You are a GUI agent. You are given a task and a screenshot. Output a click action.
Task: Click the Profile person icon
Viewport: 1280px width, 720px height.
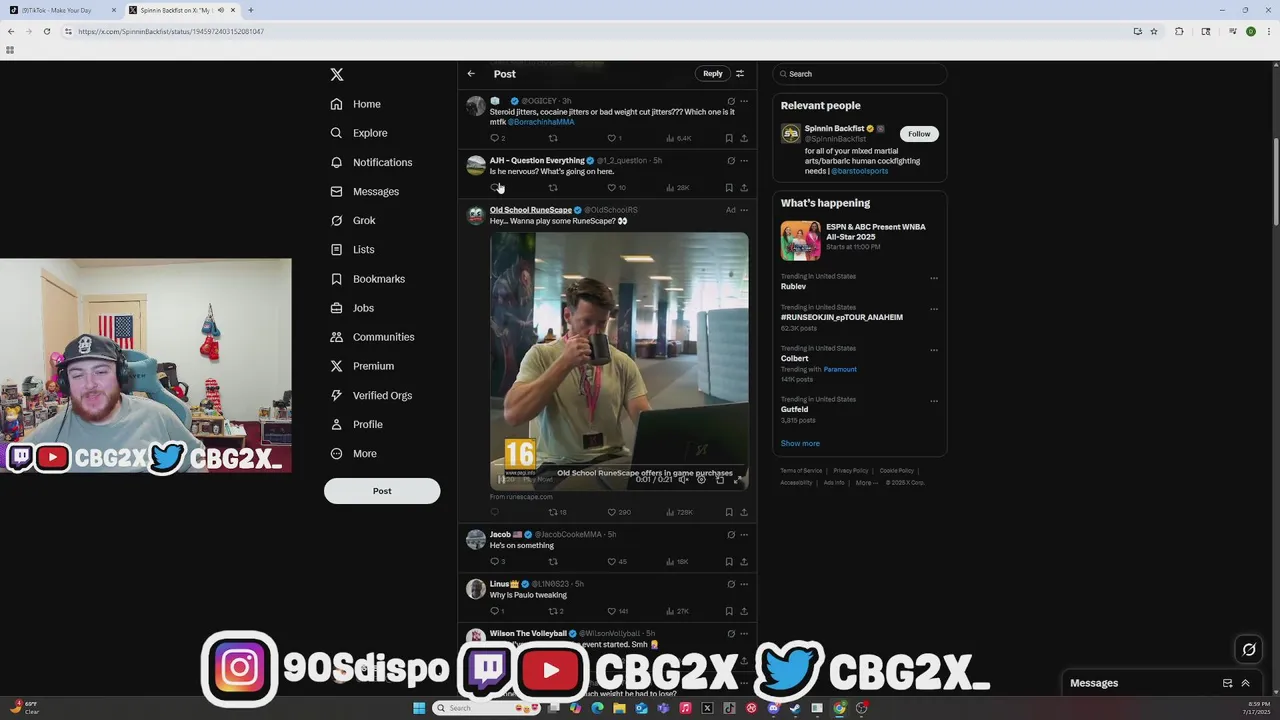click(x=336, y=424)
